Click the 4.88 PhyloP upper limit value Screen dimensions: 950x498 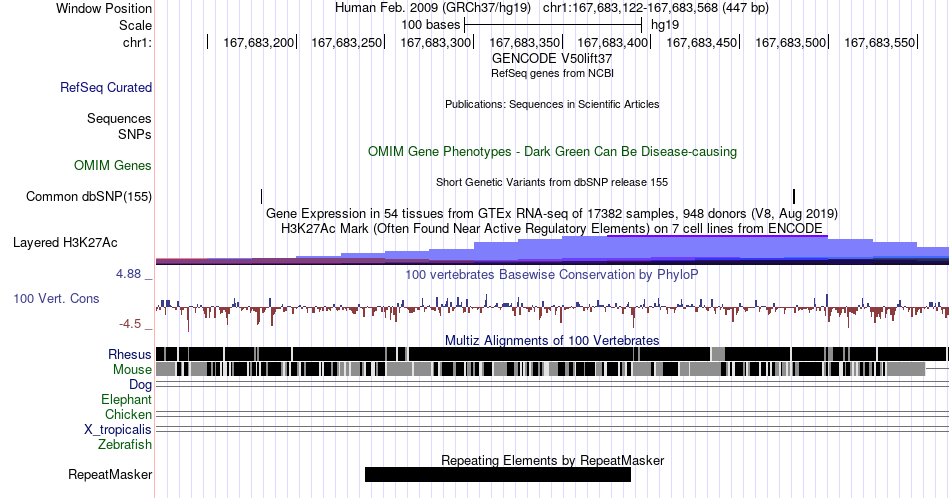(128, 274)
